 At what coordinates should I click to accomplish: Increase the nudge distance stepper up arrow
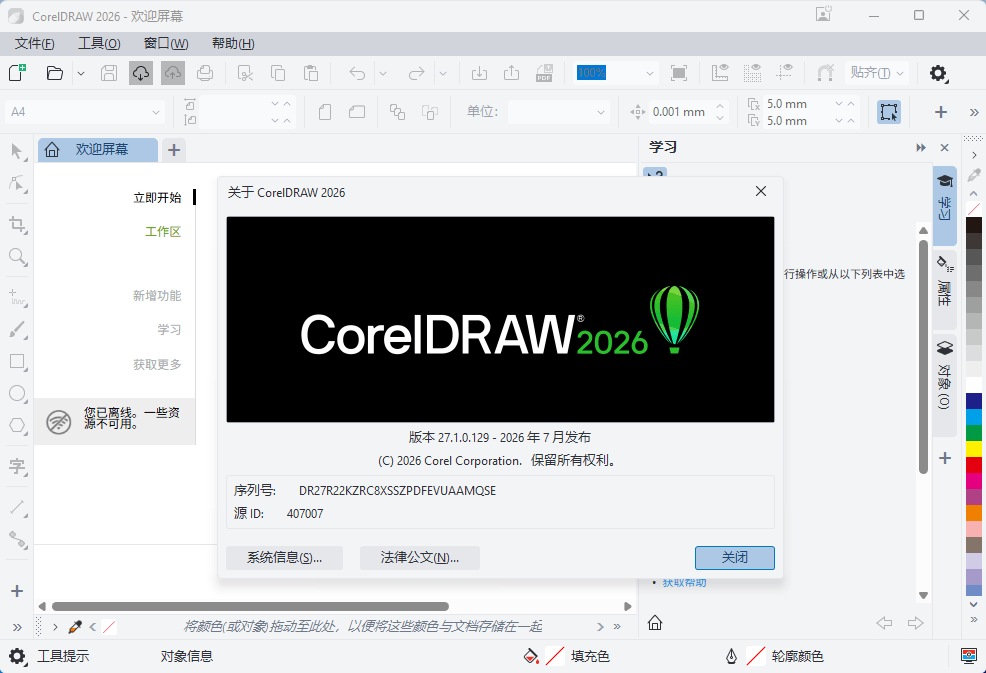tap(721, 106)
